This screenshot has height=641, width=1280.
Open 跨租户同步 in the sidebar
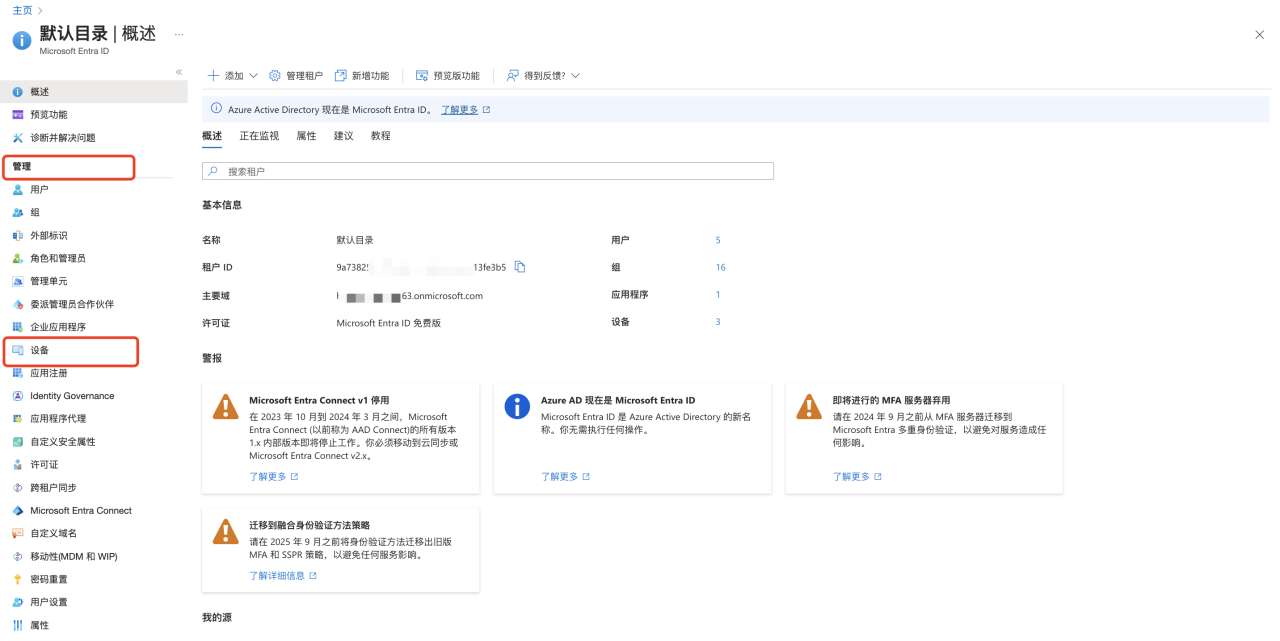click(x=53, y=488)
